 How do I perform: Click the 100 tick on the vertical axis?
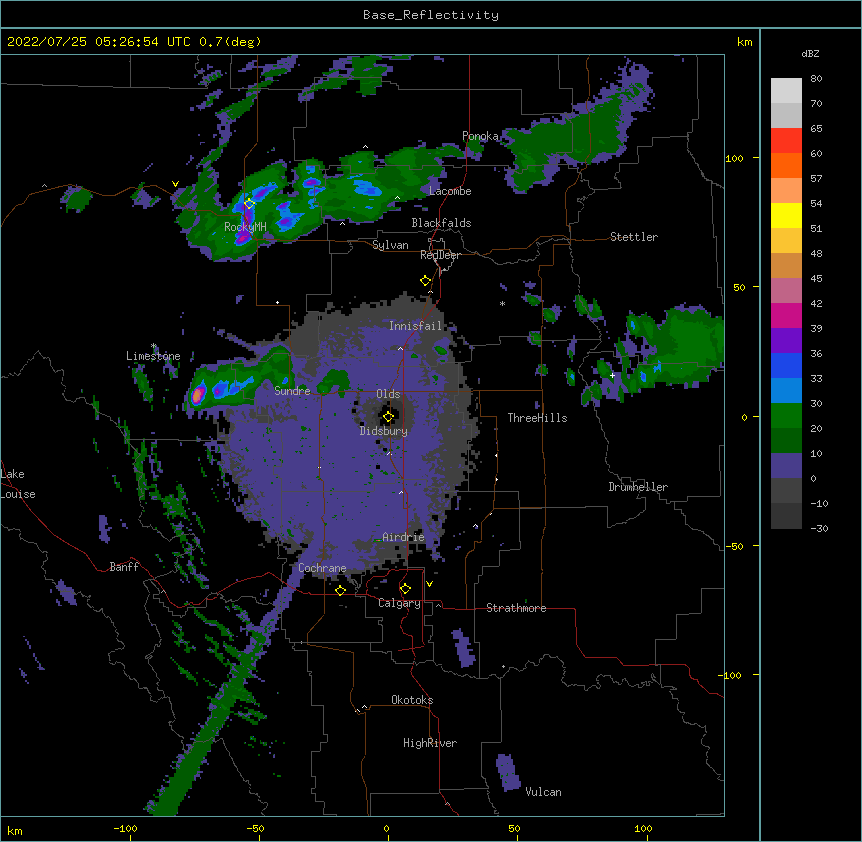[x=734, y=158]
